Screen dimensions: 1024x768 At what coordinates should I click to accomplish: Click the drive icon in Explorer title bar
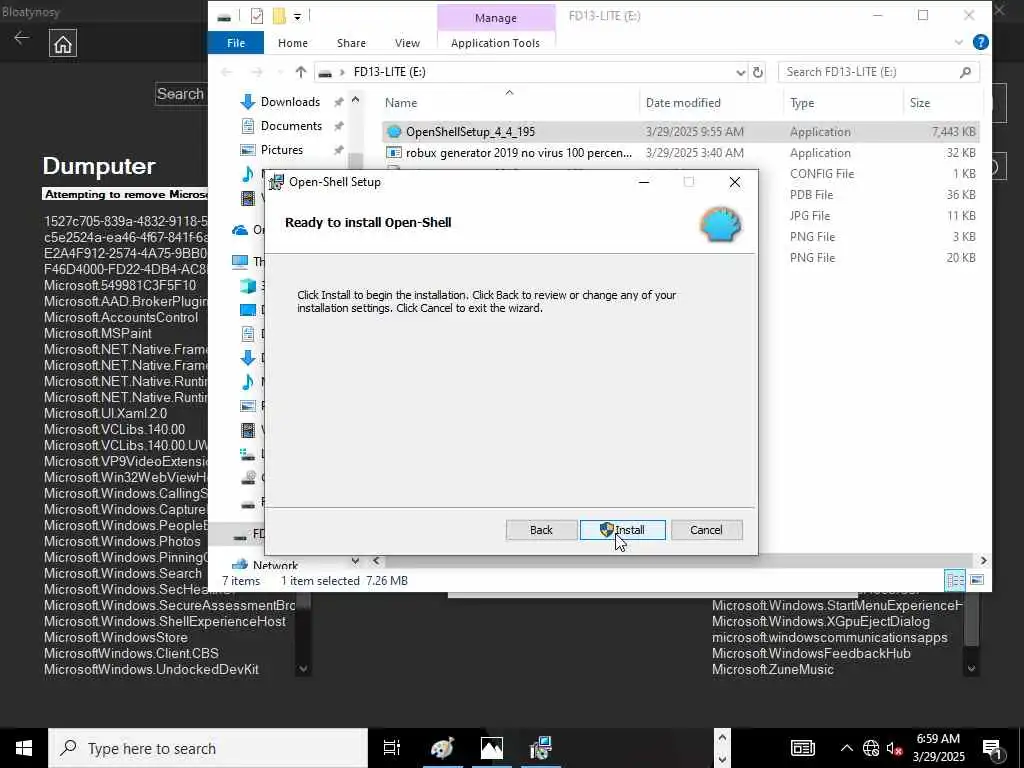[224, 16]
